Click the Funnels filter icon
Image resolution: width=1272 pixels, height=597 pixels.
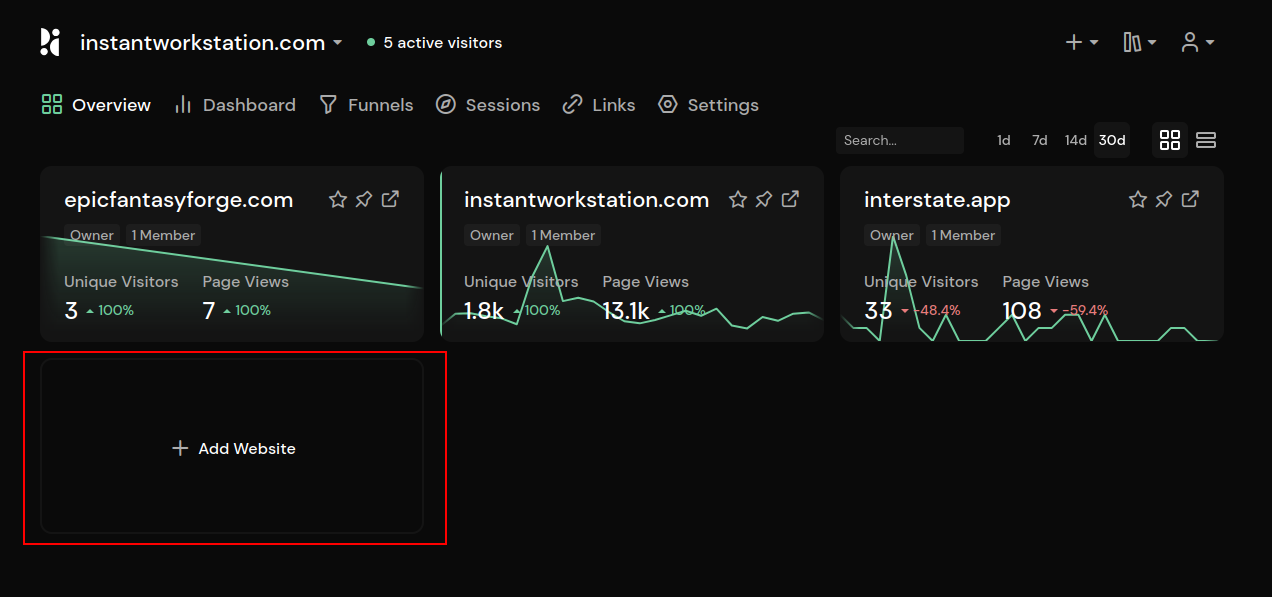click(x=328, y=104)
